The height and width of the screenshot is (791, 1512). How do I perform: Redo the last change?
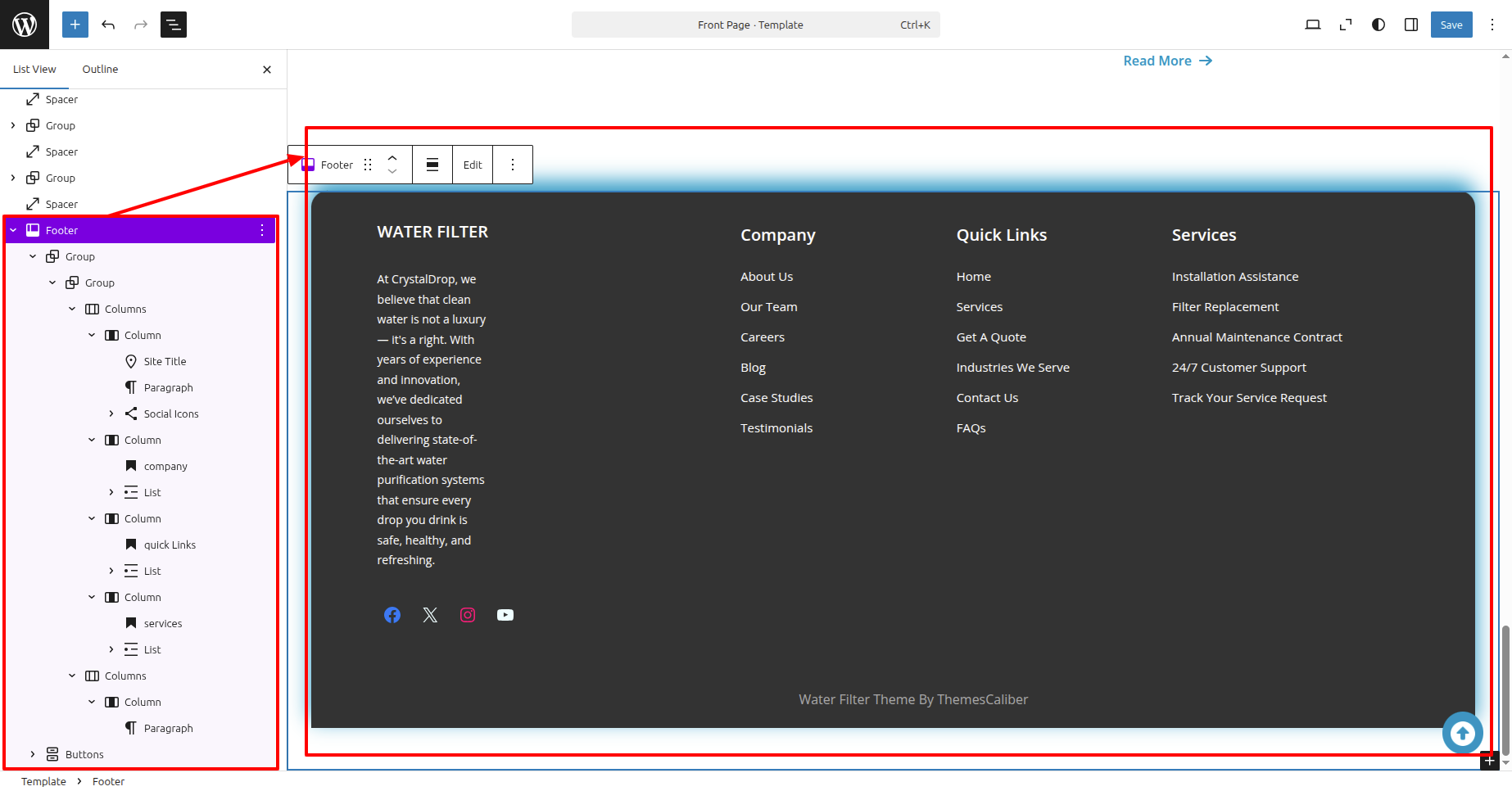point(141,25)
